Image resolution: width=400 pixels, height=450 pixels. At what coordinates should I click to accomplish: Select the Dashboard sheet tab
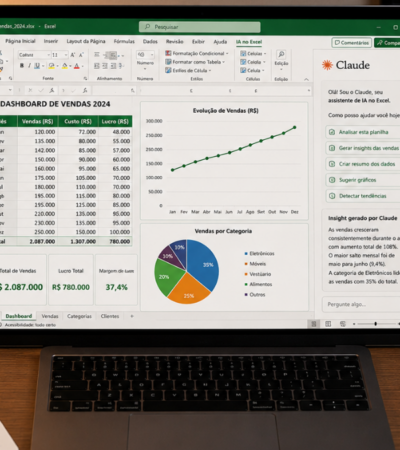click(x=19, y=316)
